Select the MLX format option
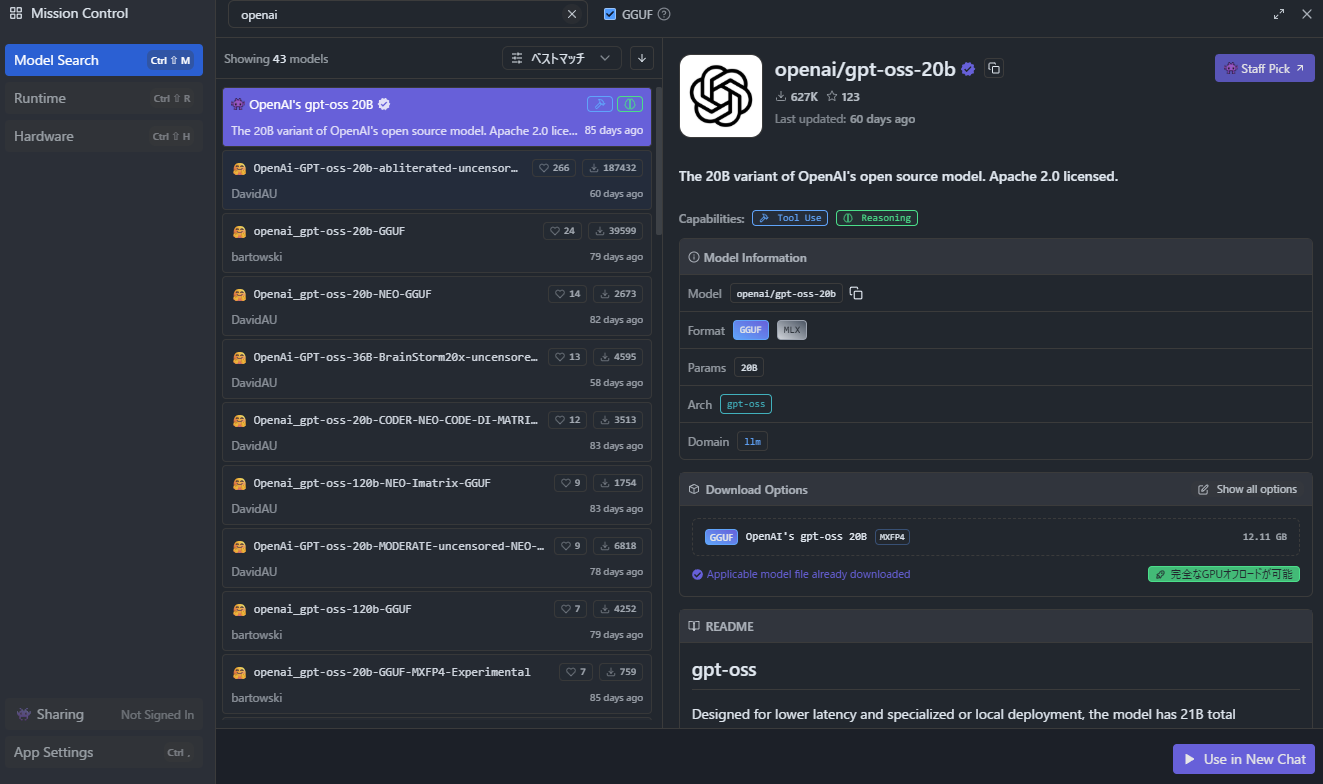The height and width of the screenshot is (784, 1323). coord(791,330)
